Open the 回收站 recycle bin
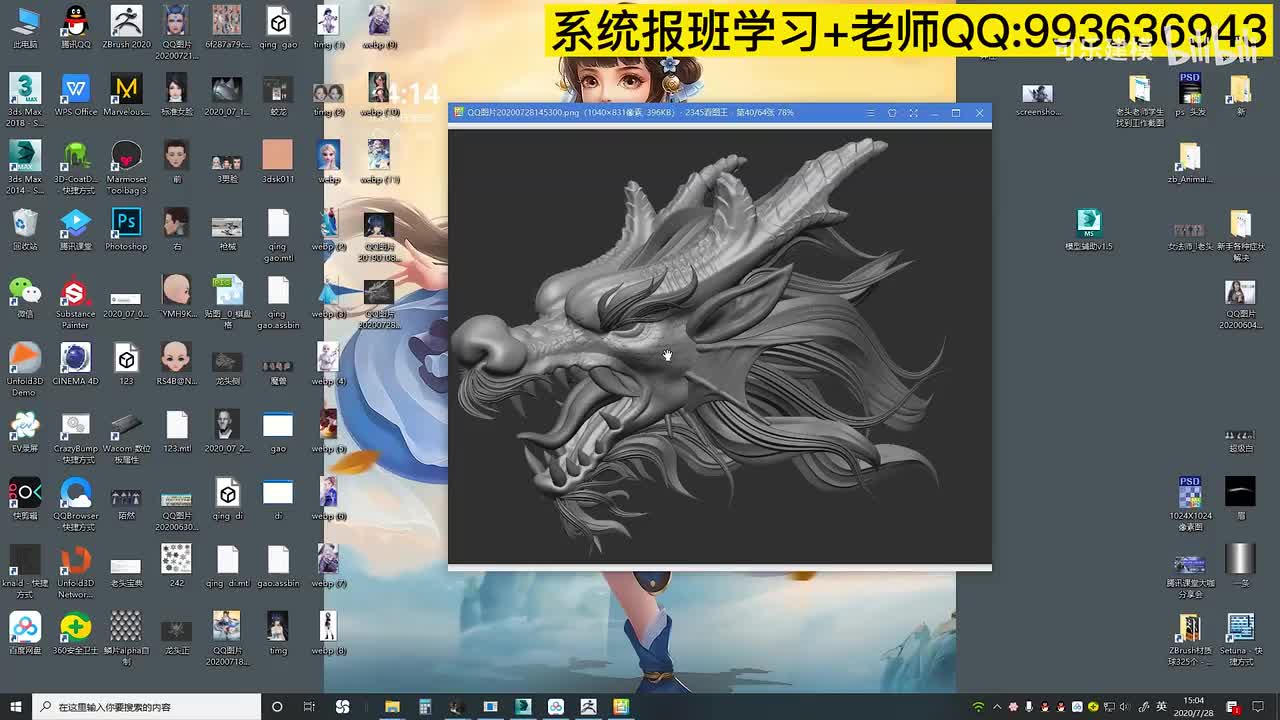The height and width of the screenshot is (720, 1280). [x=24, y=229]
